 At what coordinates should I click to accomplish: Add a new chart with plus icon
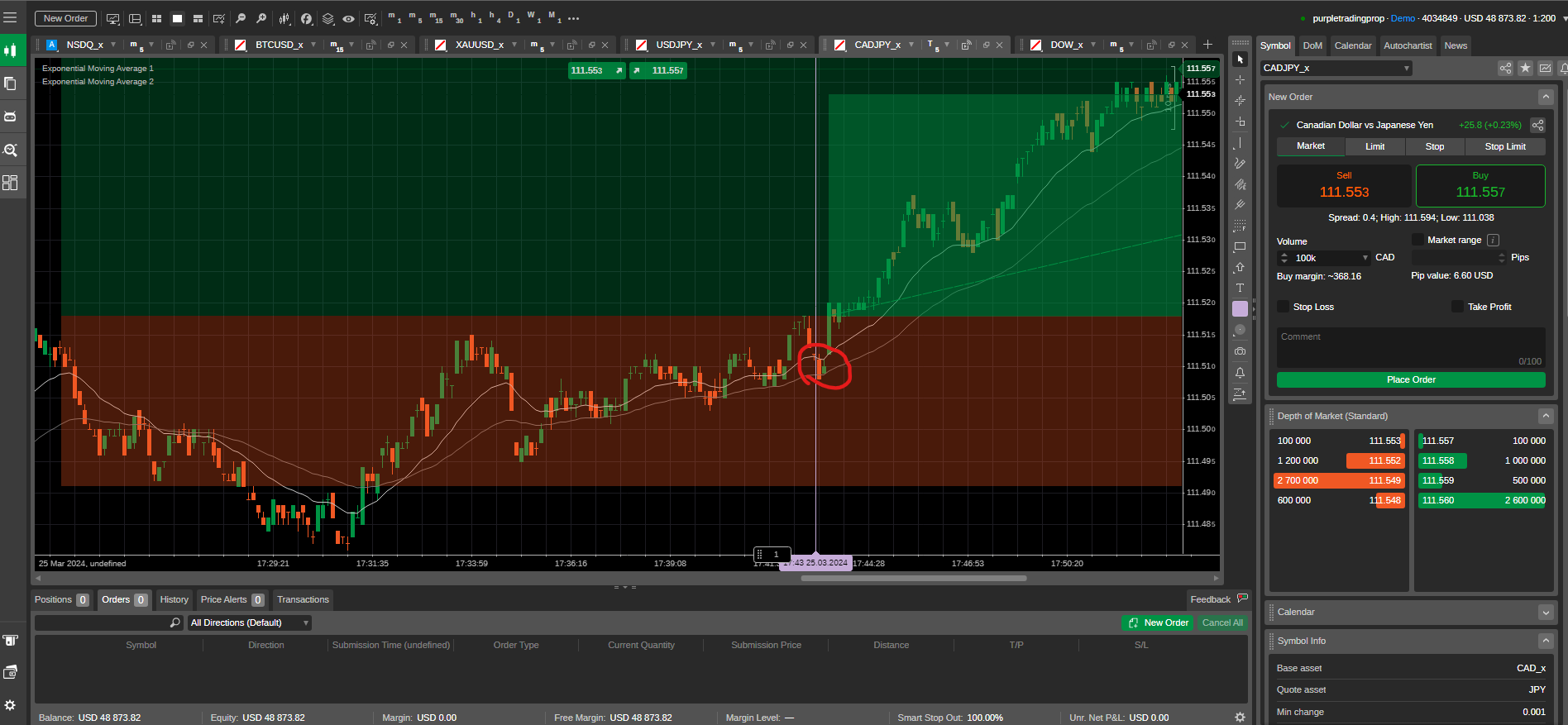point(1207,45)
